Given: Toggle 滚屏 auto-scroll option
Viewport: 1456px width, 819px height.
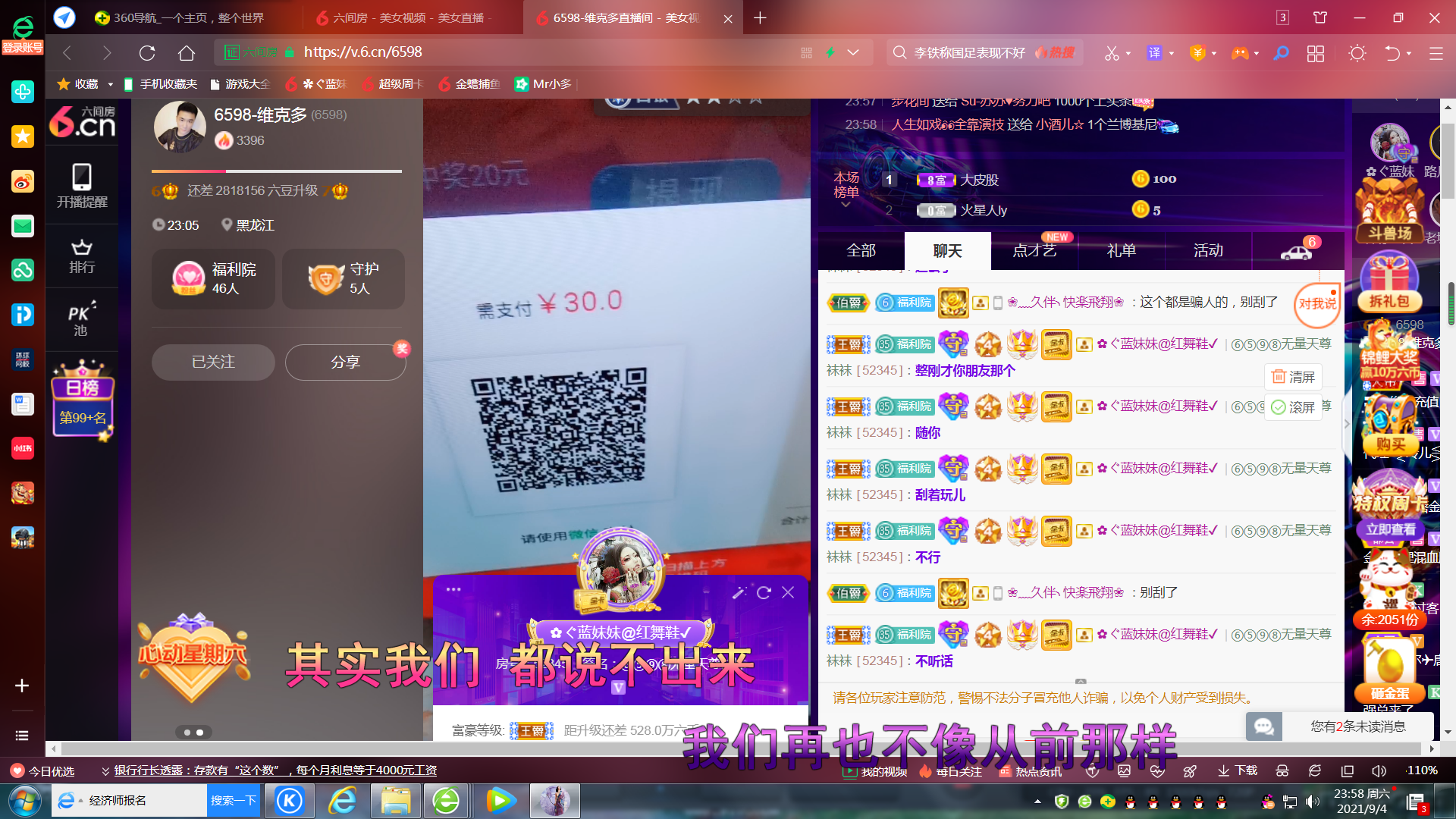Looking at the screenshot, I should click(1294, 407).
